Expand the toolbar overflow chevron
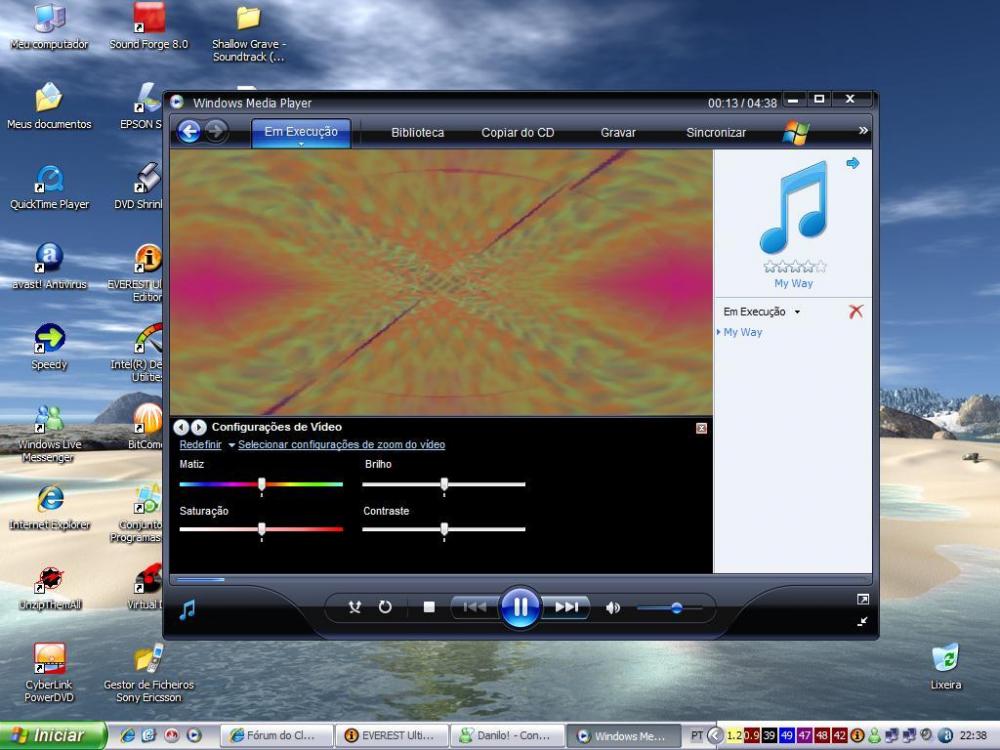 (863, 131)
